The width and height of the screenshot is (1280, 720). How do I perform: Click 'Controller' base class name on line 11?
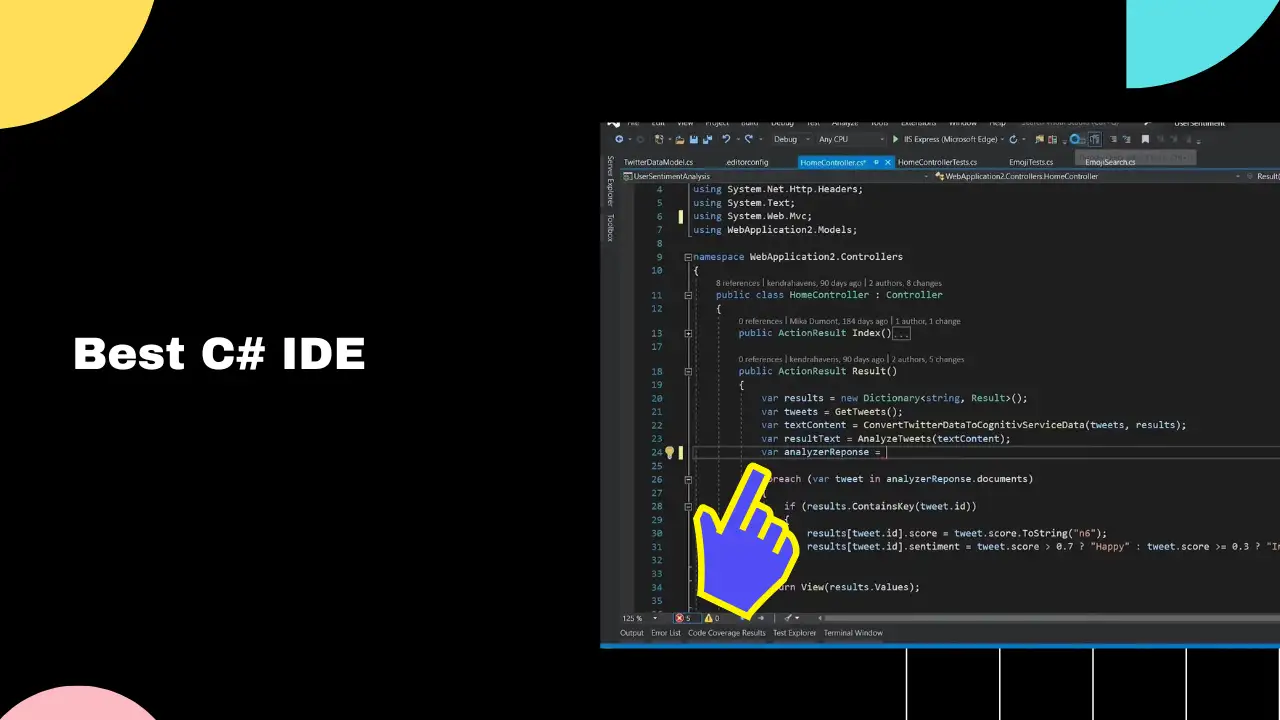[914, 295]
